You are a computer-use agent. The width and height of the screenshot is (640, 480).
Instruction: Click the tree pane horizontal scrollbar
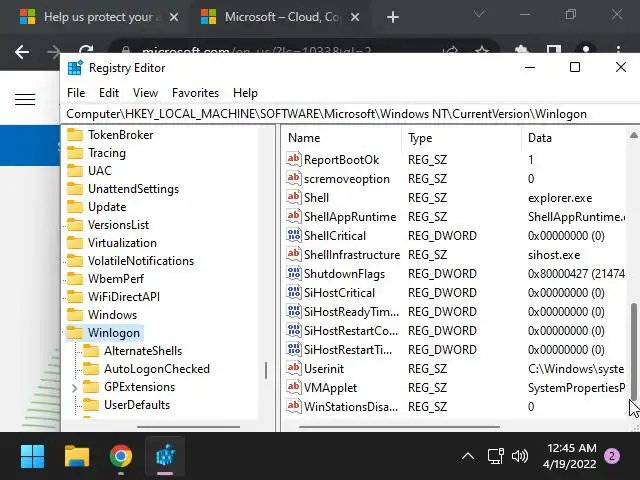coord(189,427)
